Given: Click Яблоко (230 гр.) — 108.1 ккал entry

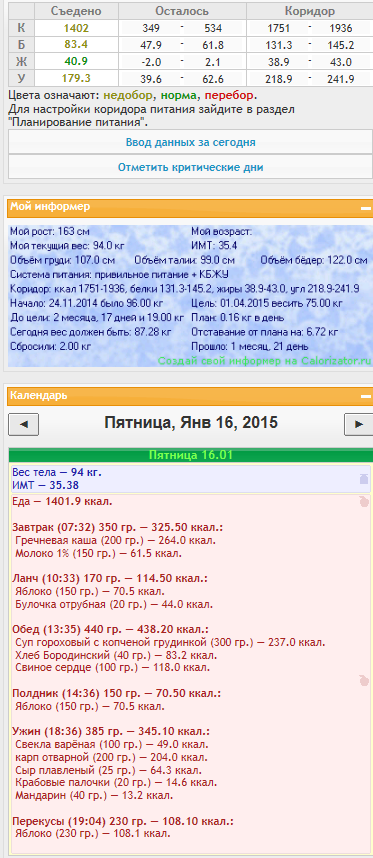Looking at the screenshot, I should (93, 834).
